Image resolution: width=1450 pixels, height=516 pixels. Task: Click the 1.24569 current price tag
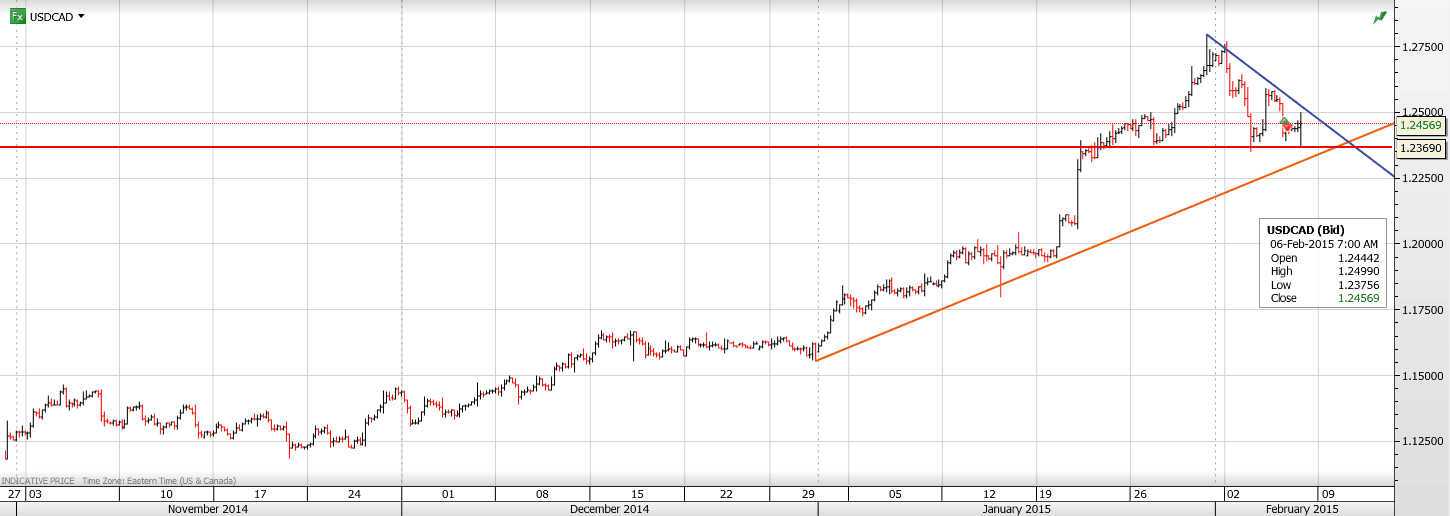pyautogui.click(x=1420, y=125)
